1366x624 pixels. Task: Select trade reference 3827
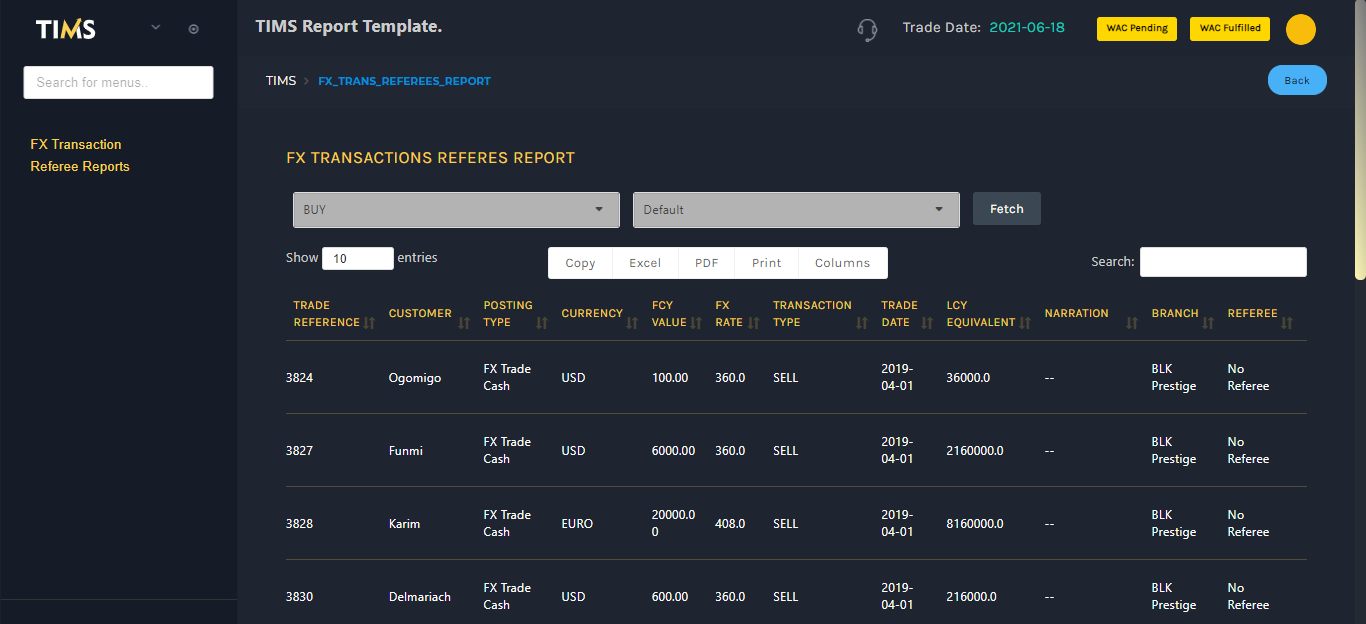299,451
